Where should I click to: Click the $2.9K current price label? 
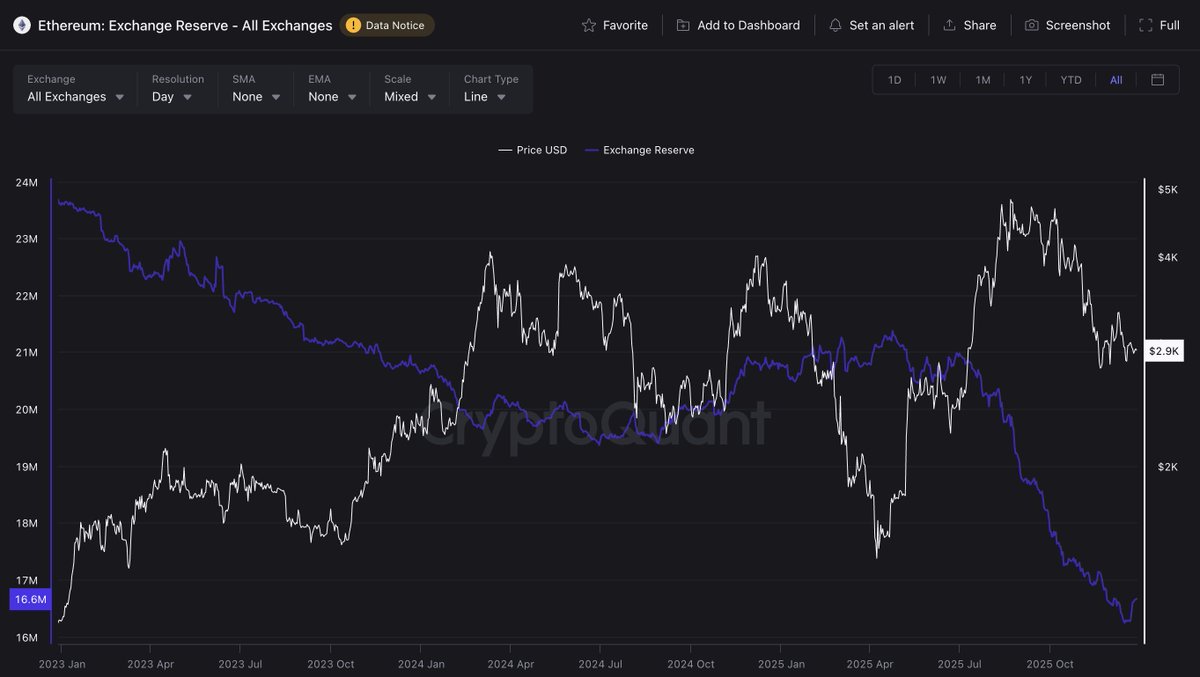click(1164, 351)
